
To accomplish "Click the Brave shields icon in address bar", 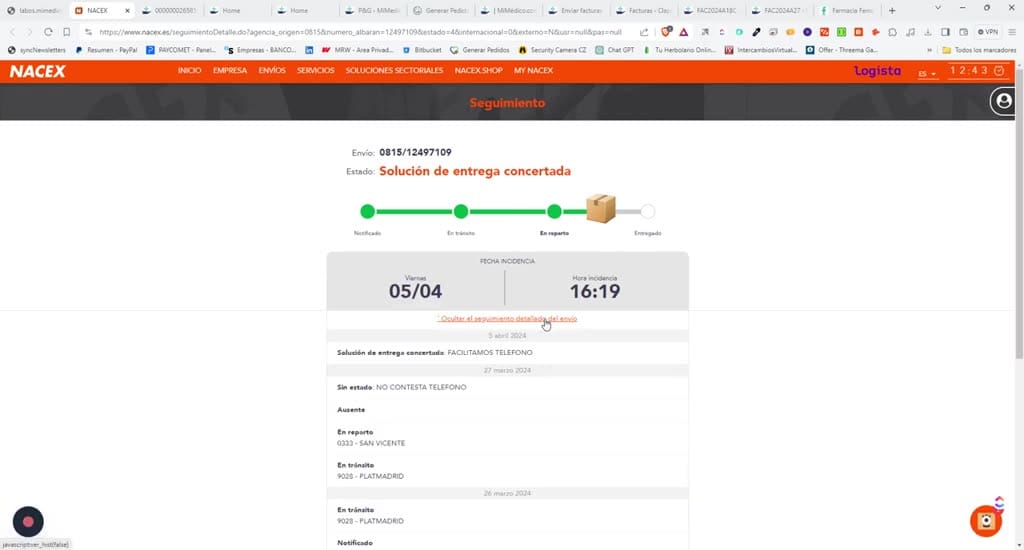I will point(665,31).
